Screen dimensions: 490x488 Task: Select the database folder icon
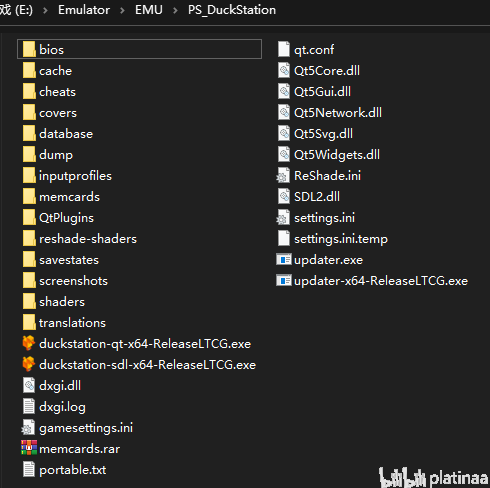(29, 134)
